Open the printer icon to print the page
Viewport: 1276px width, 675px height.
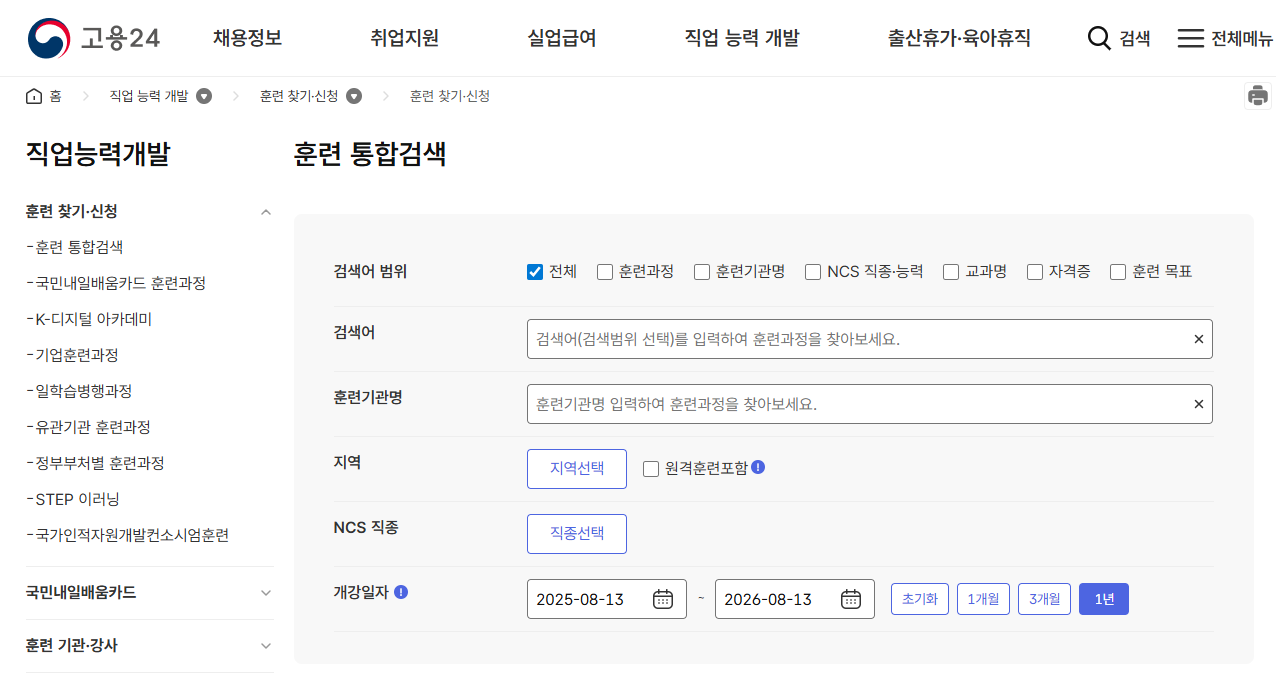click(x=1258, y=95)
